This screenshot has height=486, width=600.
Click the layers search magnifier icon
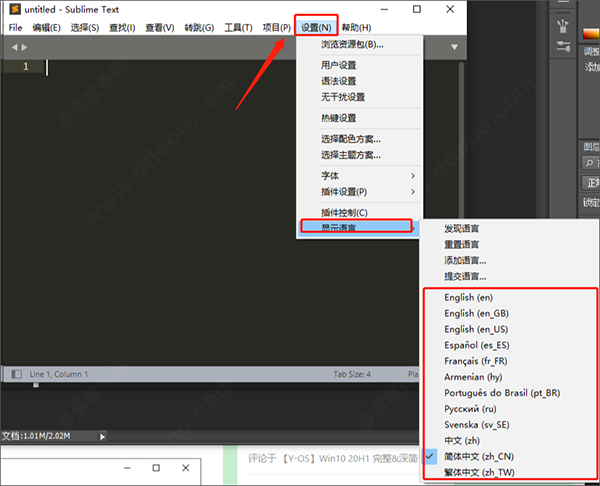590,163
